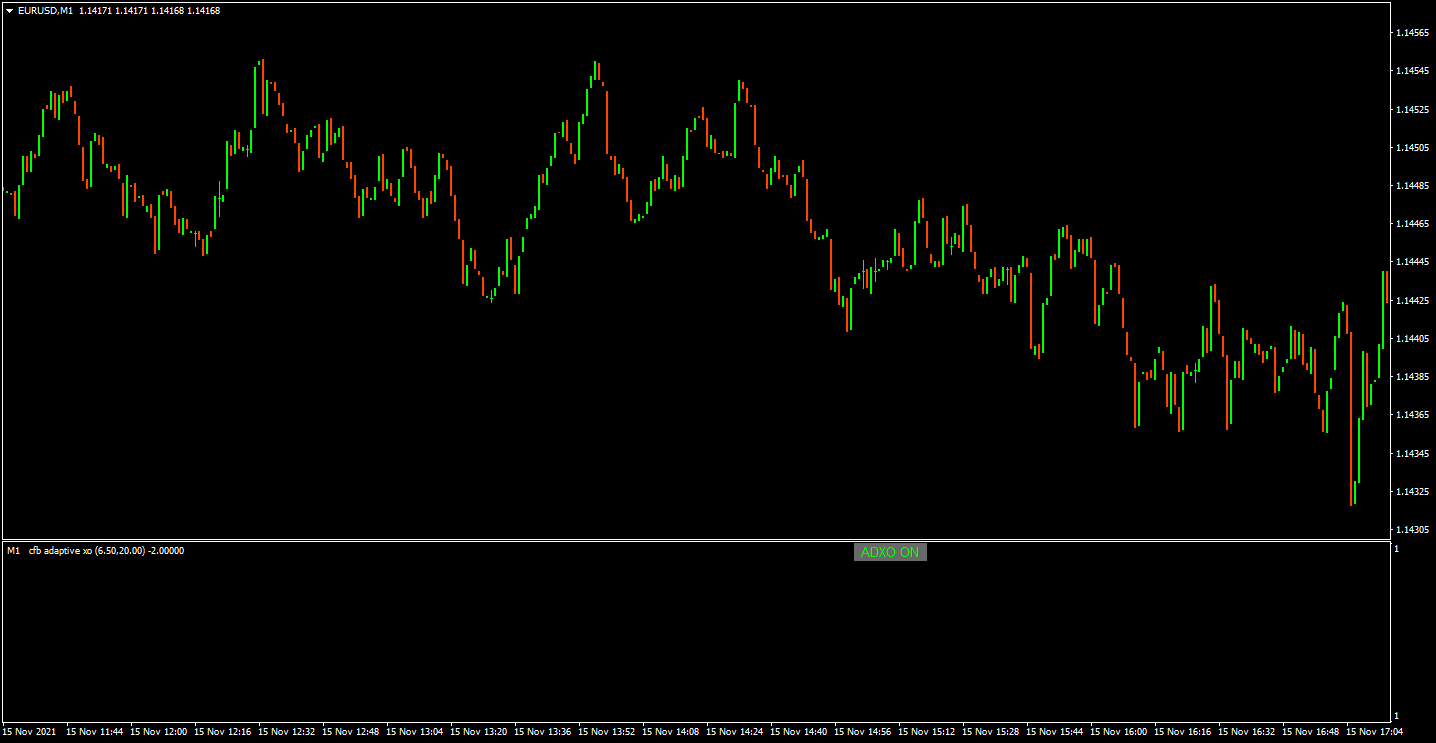
Task: Select the 1.14325 price level label
Action: point(1412,492)
